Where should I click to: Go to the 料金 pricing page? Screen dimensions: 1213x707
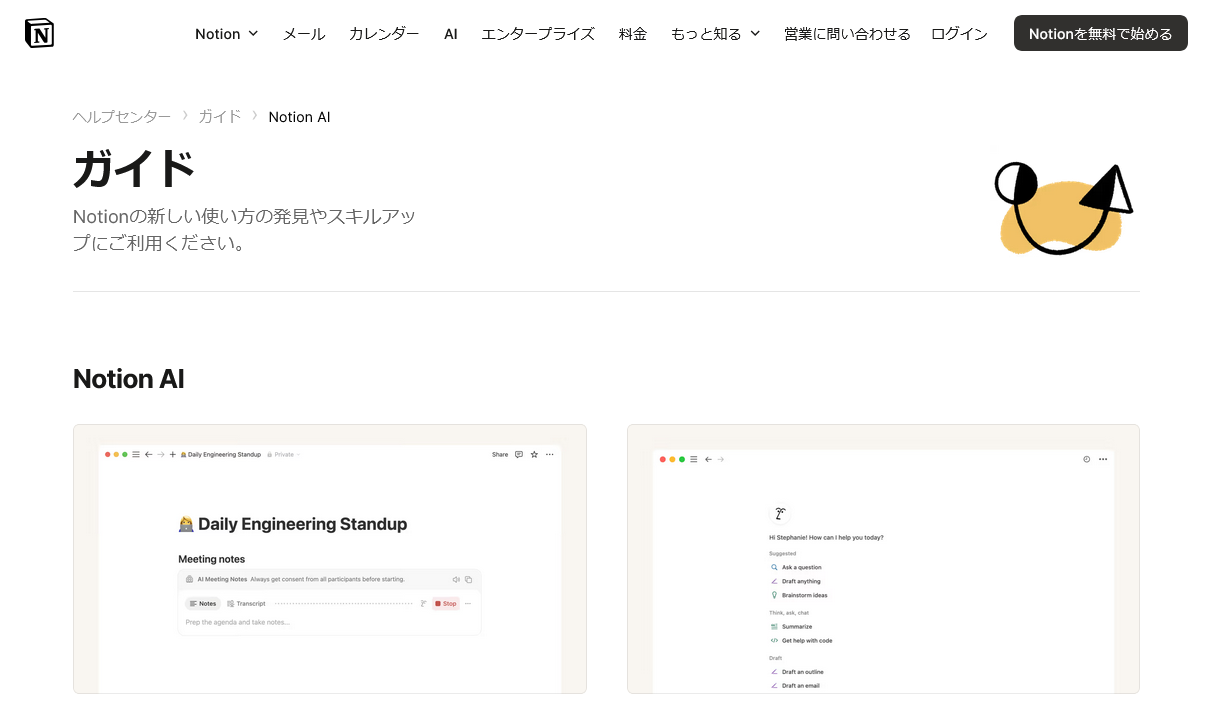point(633,33)
